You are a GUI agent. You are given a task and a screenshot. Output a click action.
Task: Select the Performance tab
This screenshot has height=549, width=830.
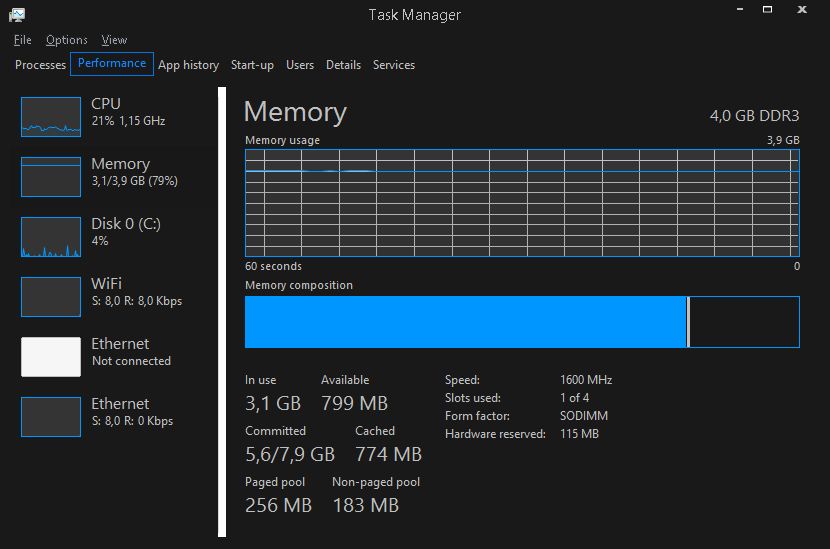click(112, 64)
